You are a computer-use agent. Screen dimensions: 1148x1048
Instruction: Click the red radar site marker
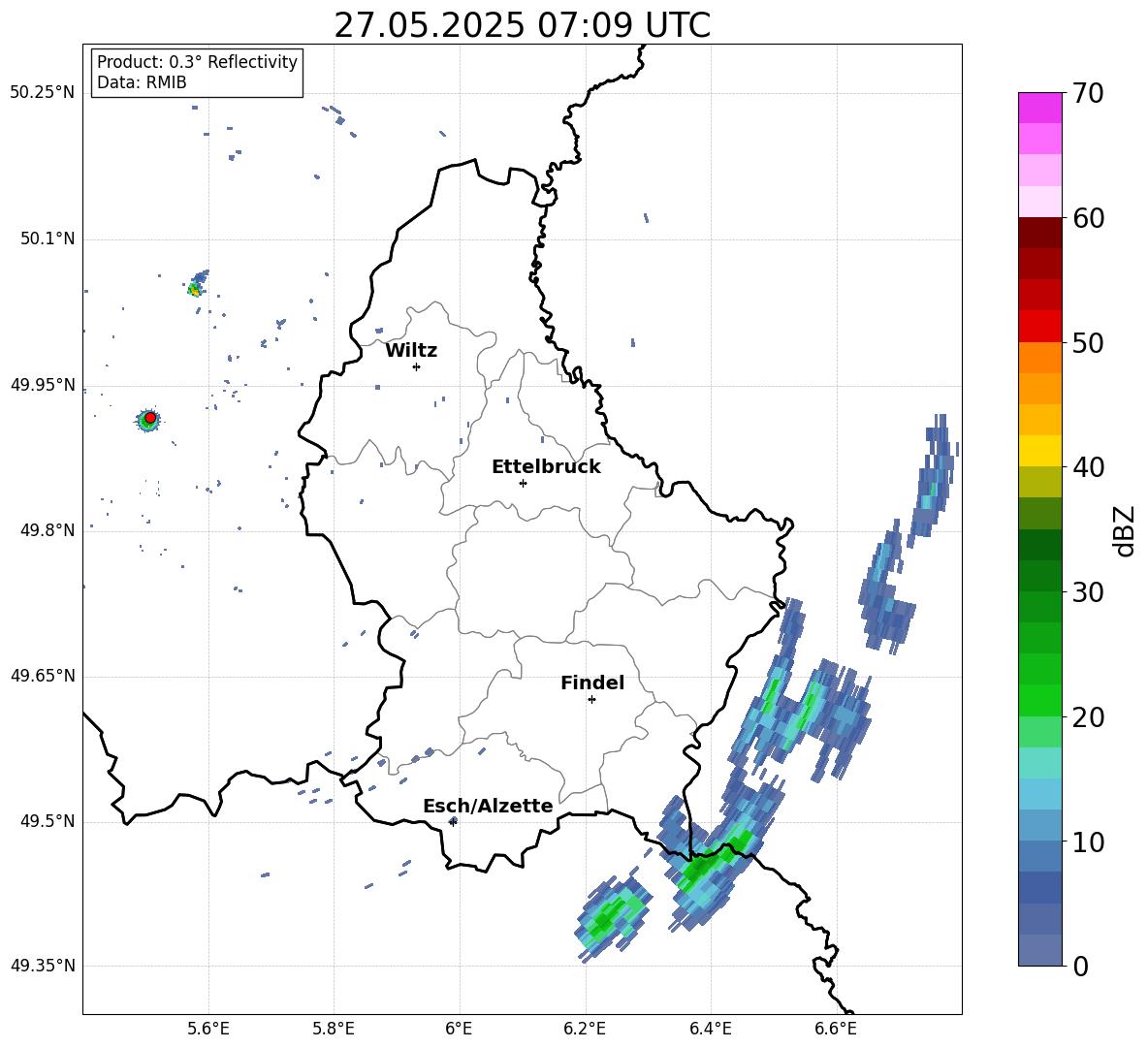click(150, 417)
